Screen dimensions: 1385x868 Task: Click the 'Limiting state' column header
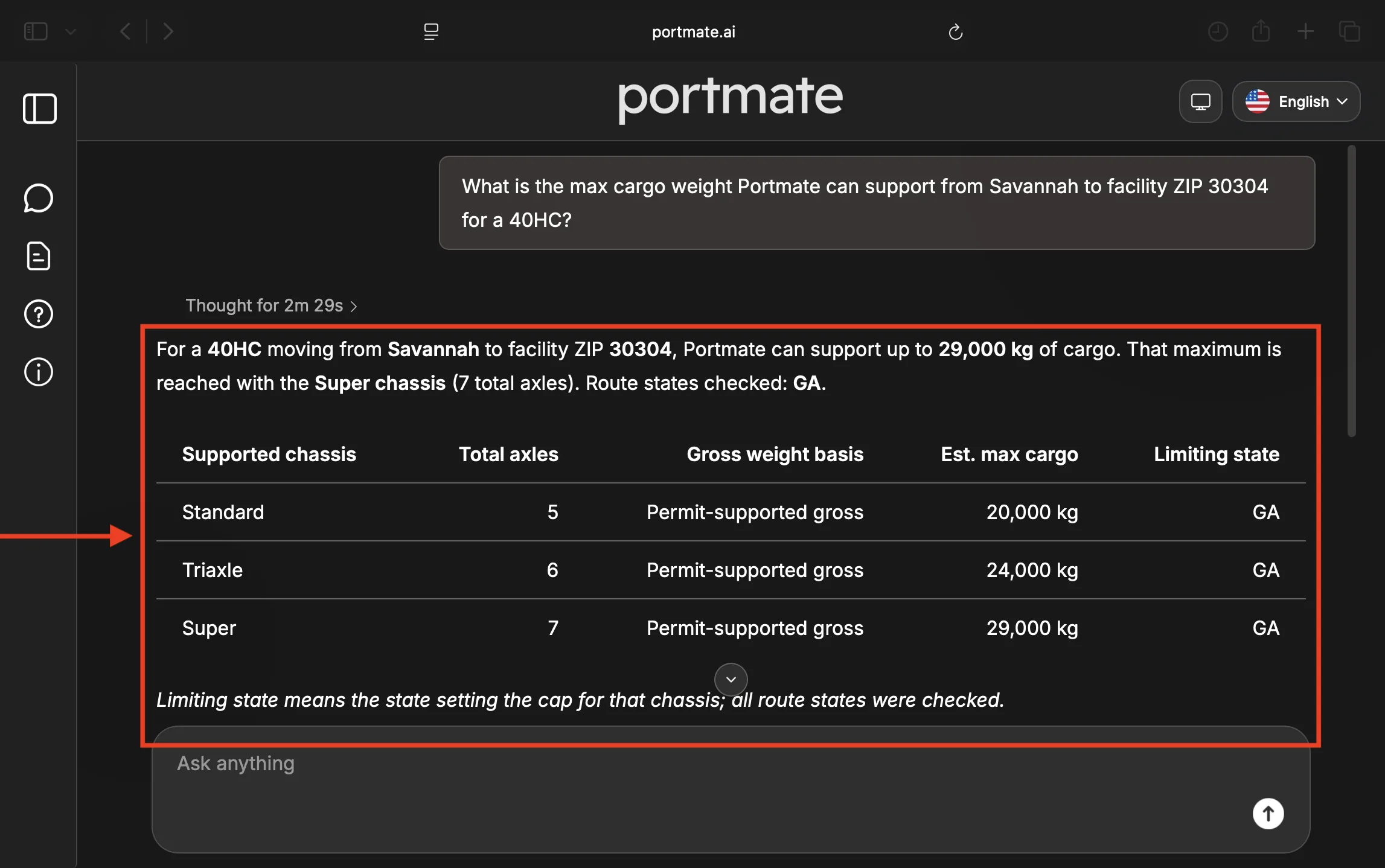click(x=1217, y=454)
